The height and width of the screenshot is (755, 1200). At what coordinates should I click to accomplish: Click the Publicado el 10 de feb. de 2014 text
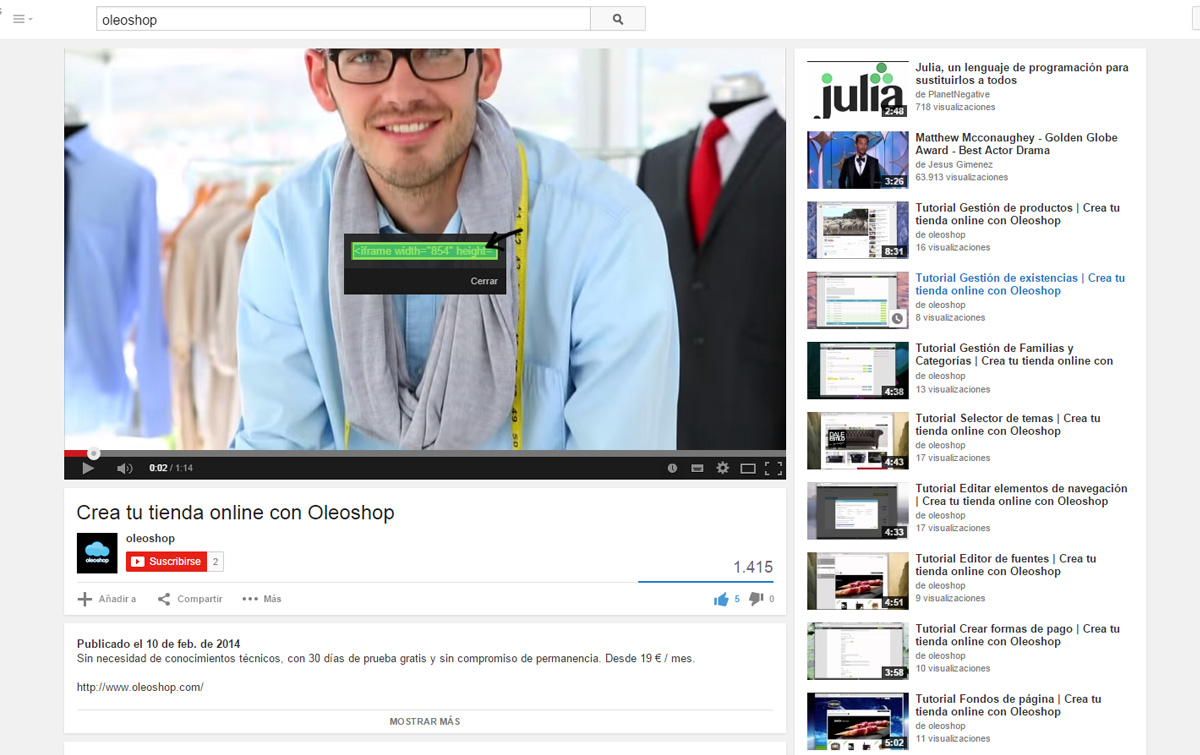[x=158, y=644]
